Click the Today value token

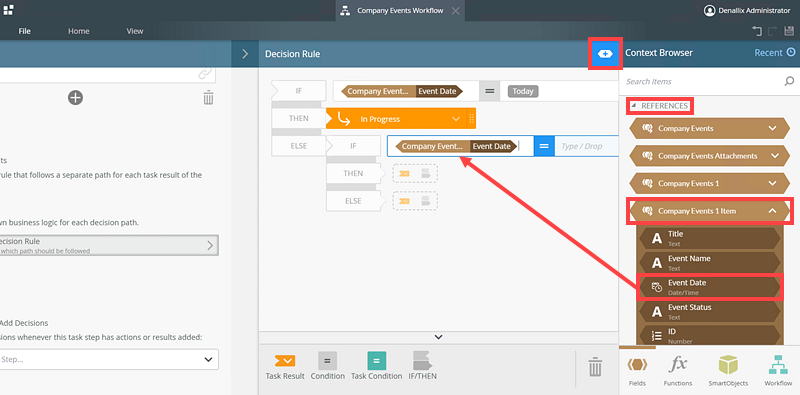(x=523, y=91)
